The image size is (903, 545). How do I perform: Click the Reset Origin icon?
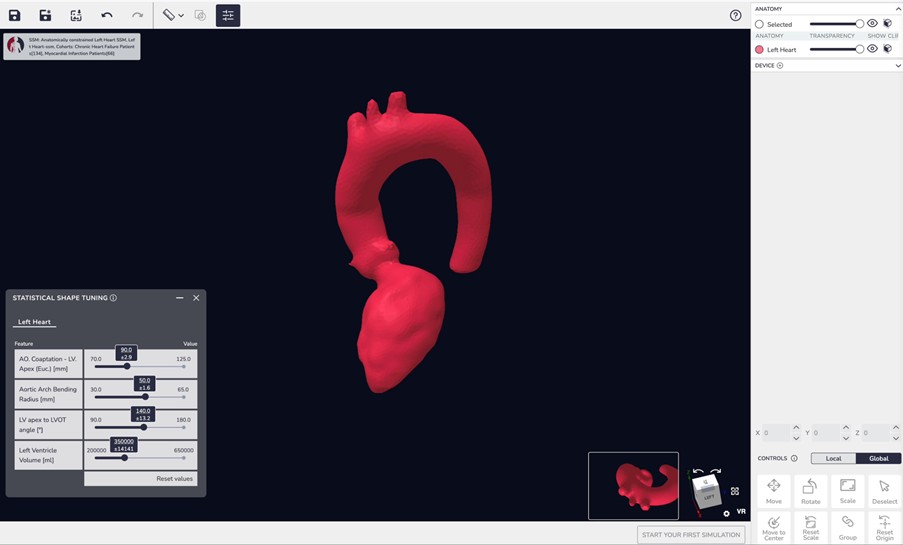[x=884, y=526]
